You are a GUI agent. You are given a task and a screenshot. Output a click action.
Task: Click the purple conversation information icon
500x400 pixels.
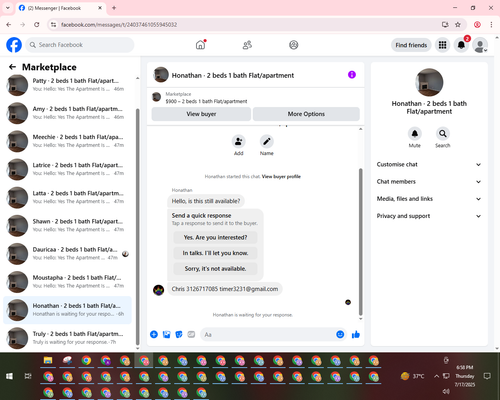pos(352,75)
